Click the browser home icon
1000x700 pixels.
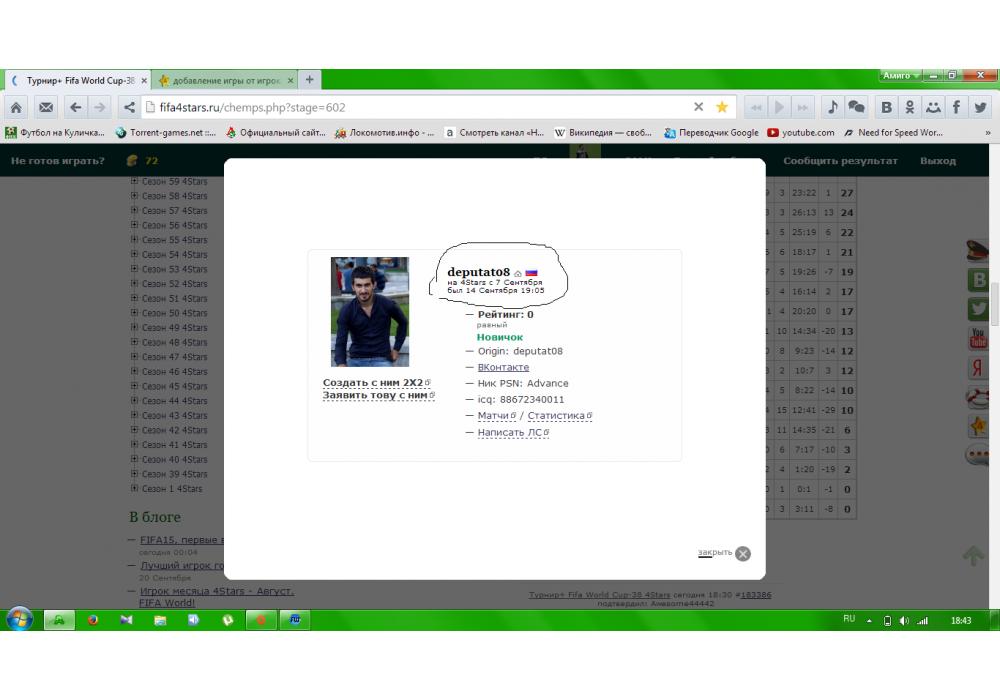click(x=16, y=107)
